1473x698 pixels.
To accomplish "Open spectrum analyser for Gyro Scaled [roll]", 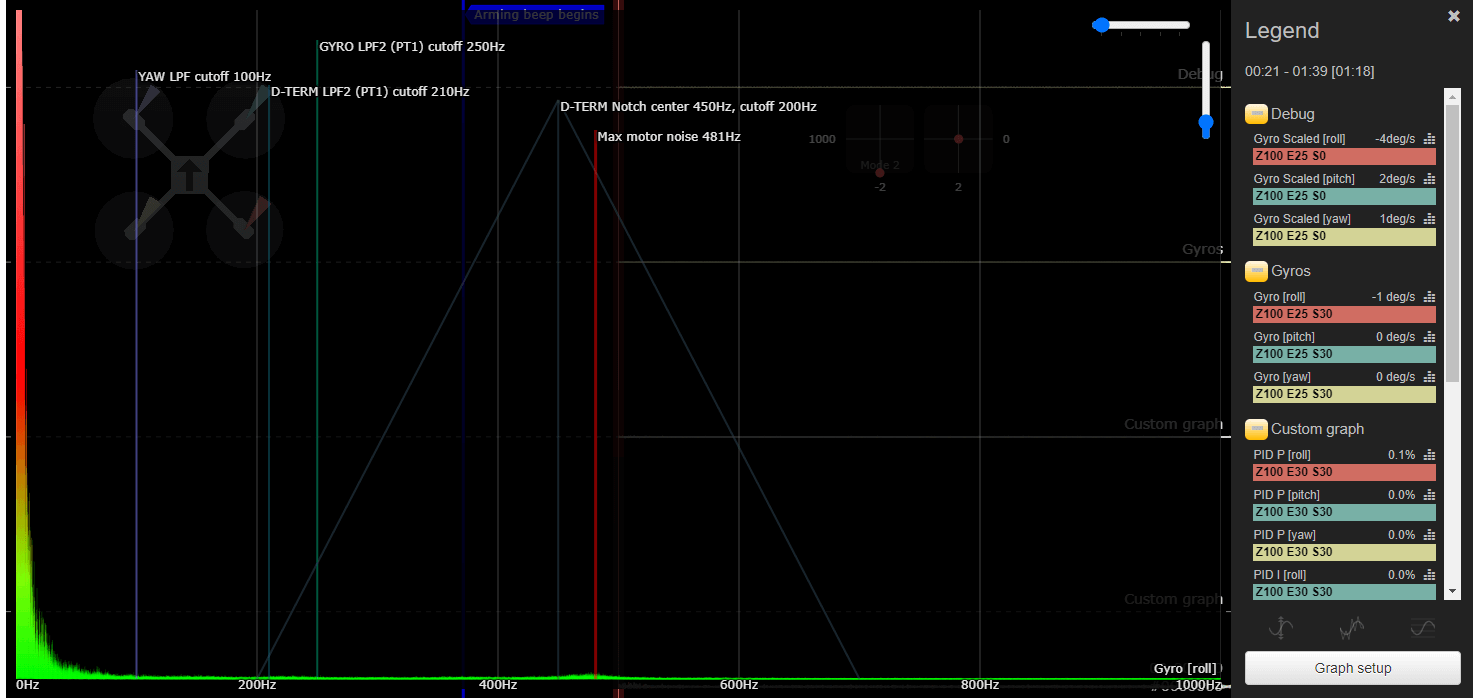I will coord(1429,139).
